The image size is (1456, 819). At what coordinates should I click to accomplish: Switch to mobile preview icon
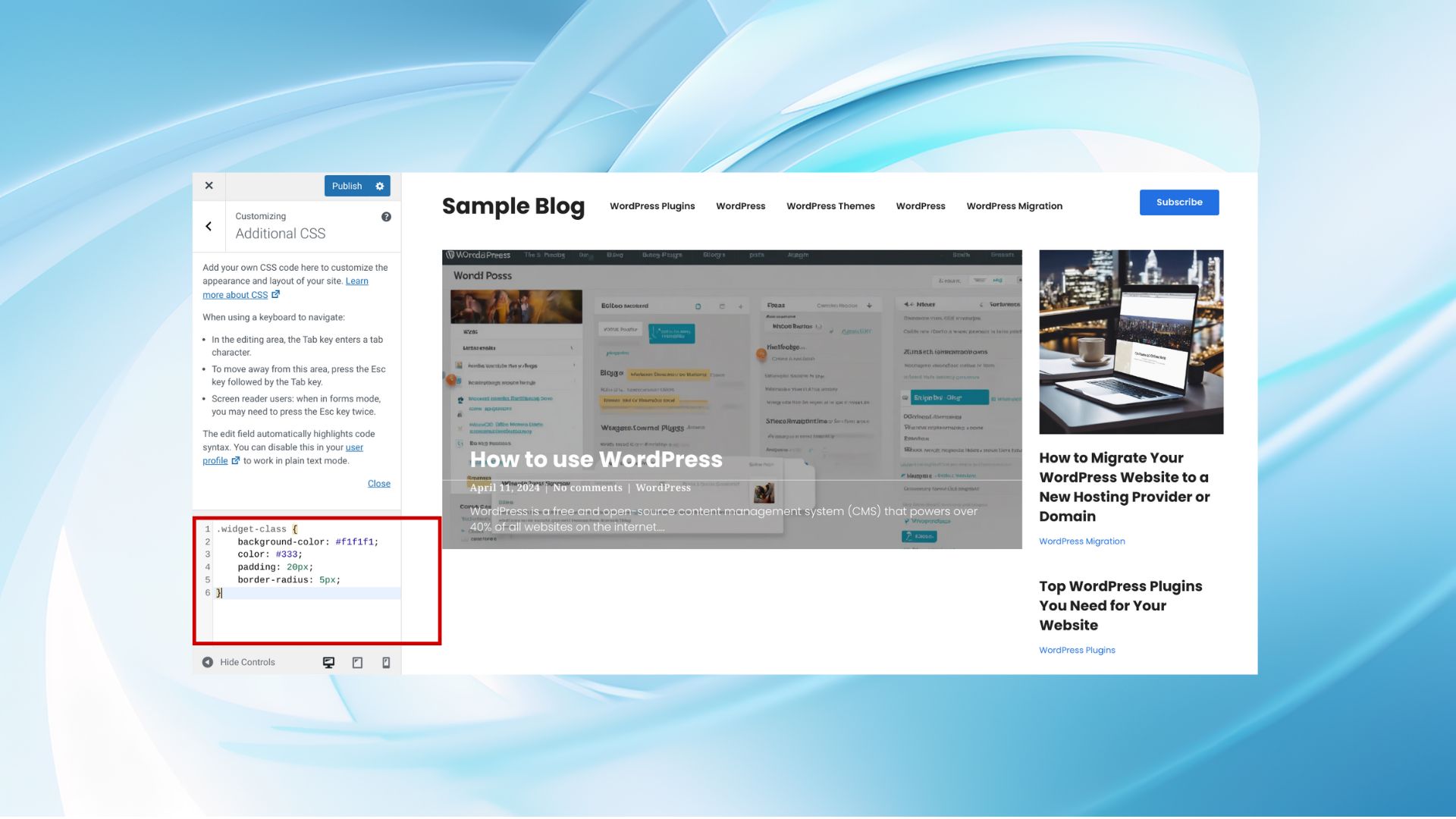386,663
